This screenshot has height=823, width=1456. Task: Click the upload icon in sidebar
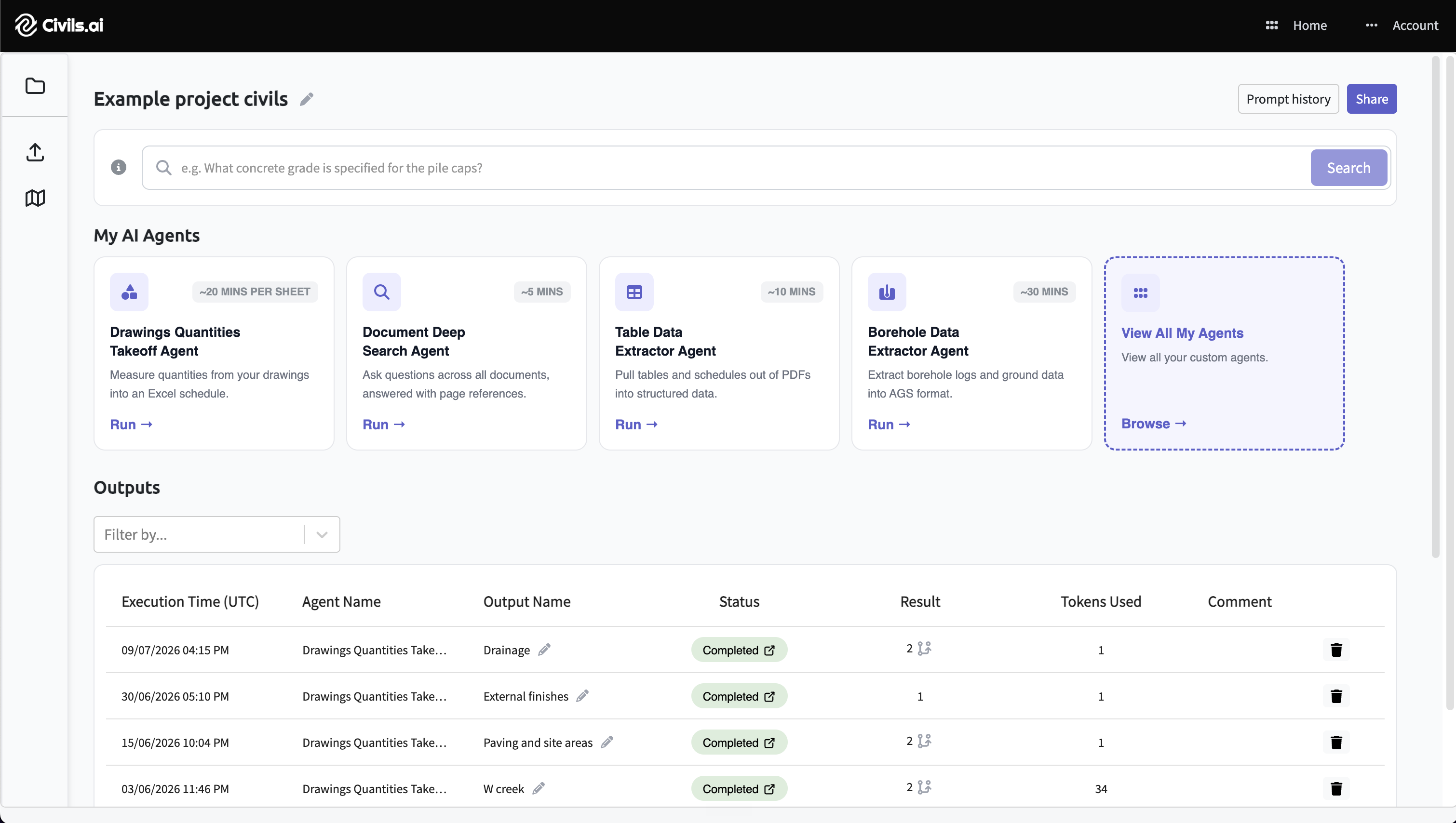pyautogui.click(x=35, y=152)
